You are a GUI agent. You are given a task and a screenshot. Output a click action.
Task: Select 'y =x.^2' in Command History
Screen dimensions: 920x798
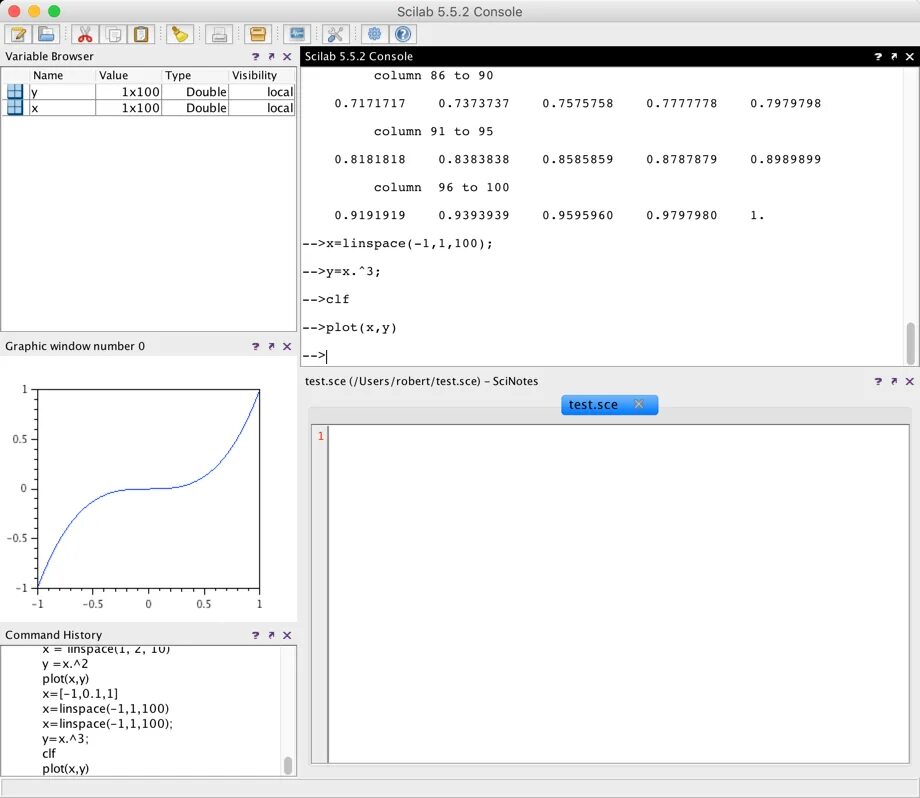(x=65, y=664)
